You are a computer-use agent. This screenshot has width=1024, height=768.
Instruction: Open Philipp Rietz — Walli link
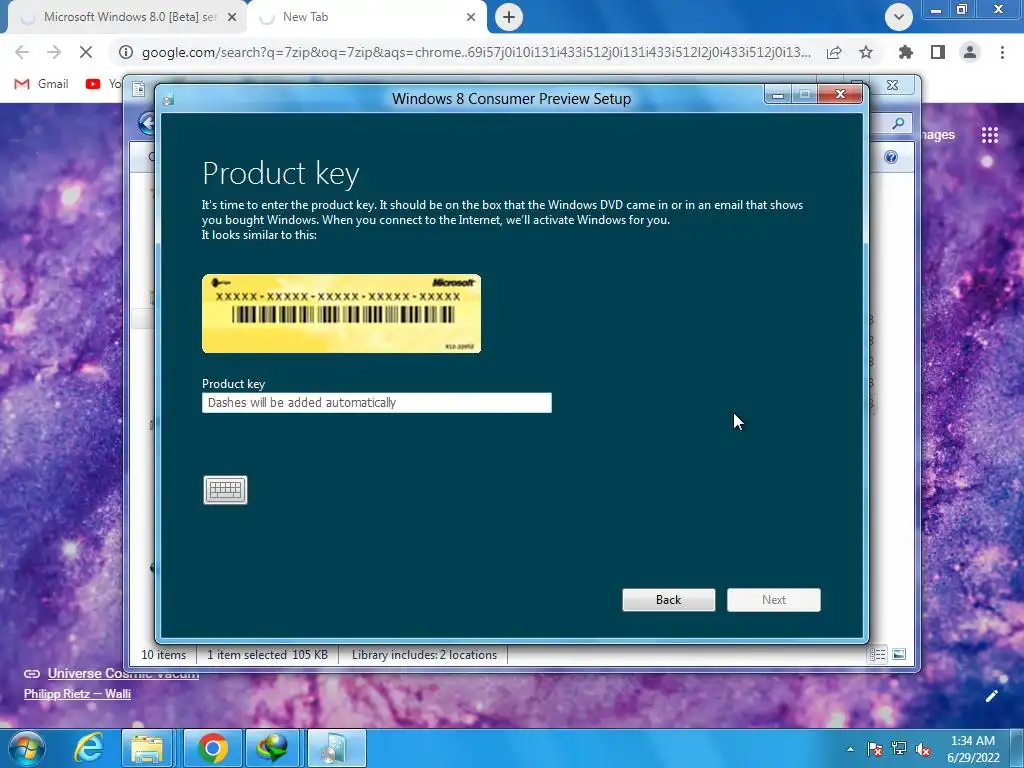coord(77,694)
